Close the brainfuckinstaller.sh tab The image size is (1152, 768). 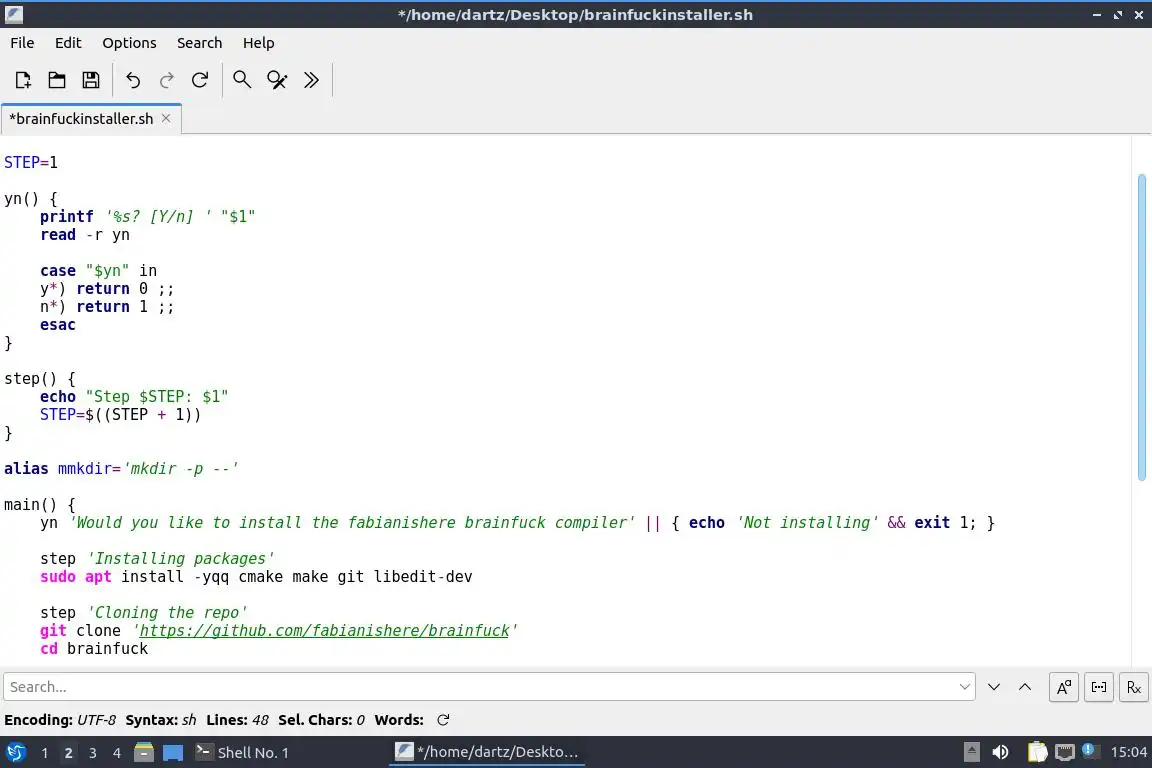point(166,118)
